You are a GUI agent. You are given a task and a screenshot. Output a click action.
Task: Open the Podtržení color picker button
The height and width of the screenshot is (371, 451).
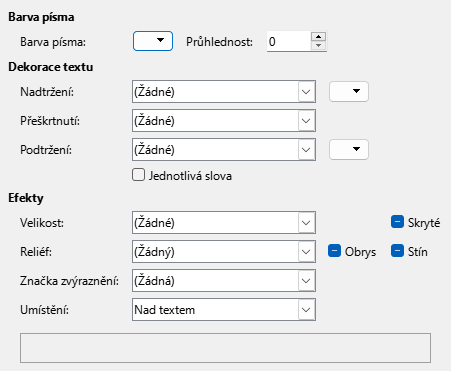point(349,149)
